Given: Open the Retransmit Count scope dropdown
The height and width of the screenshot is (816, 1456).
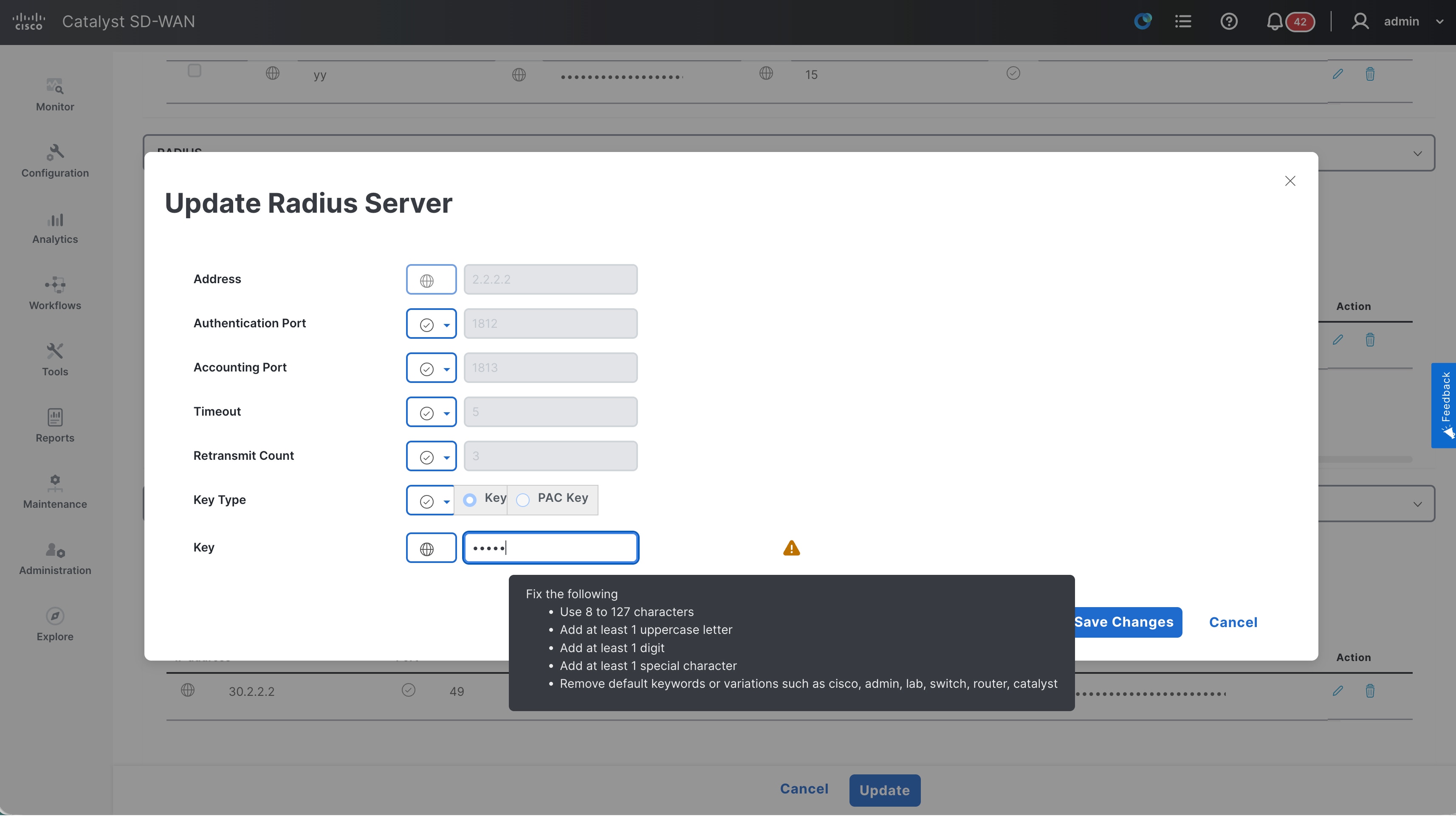Looking at the screenshot, I should (x=431, y=456).
